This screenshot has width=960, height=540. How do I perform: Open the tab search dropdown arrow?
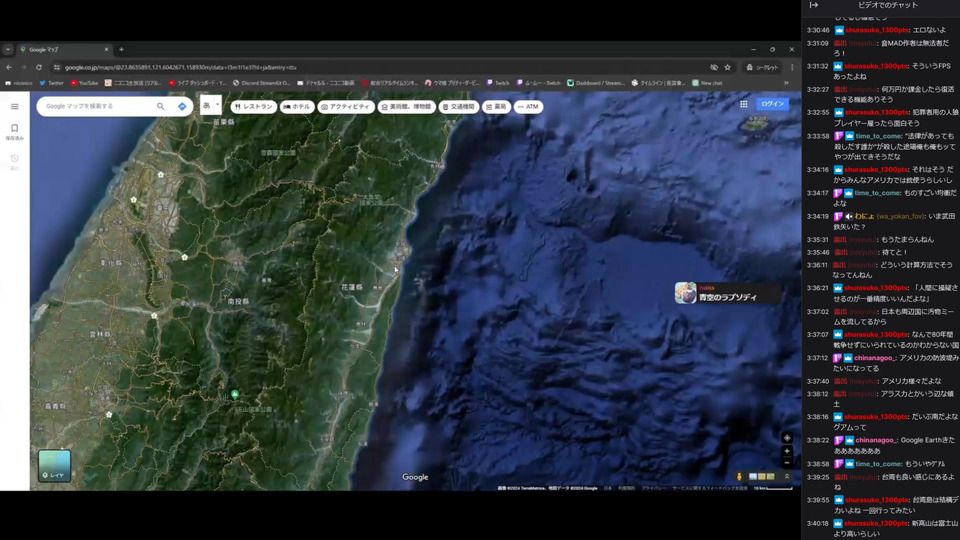7,50
